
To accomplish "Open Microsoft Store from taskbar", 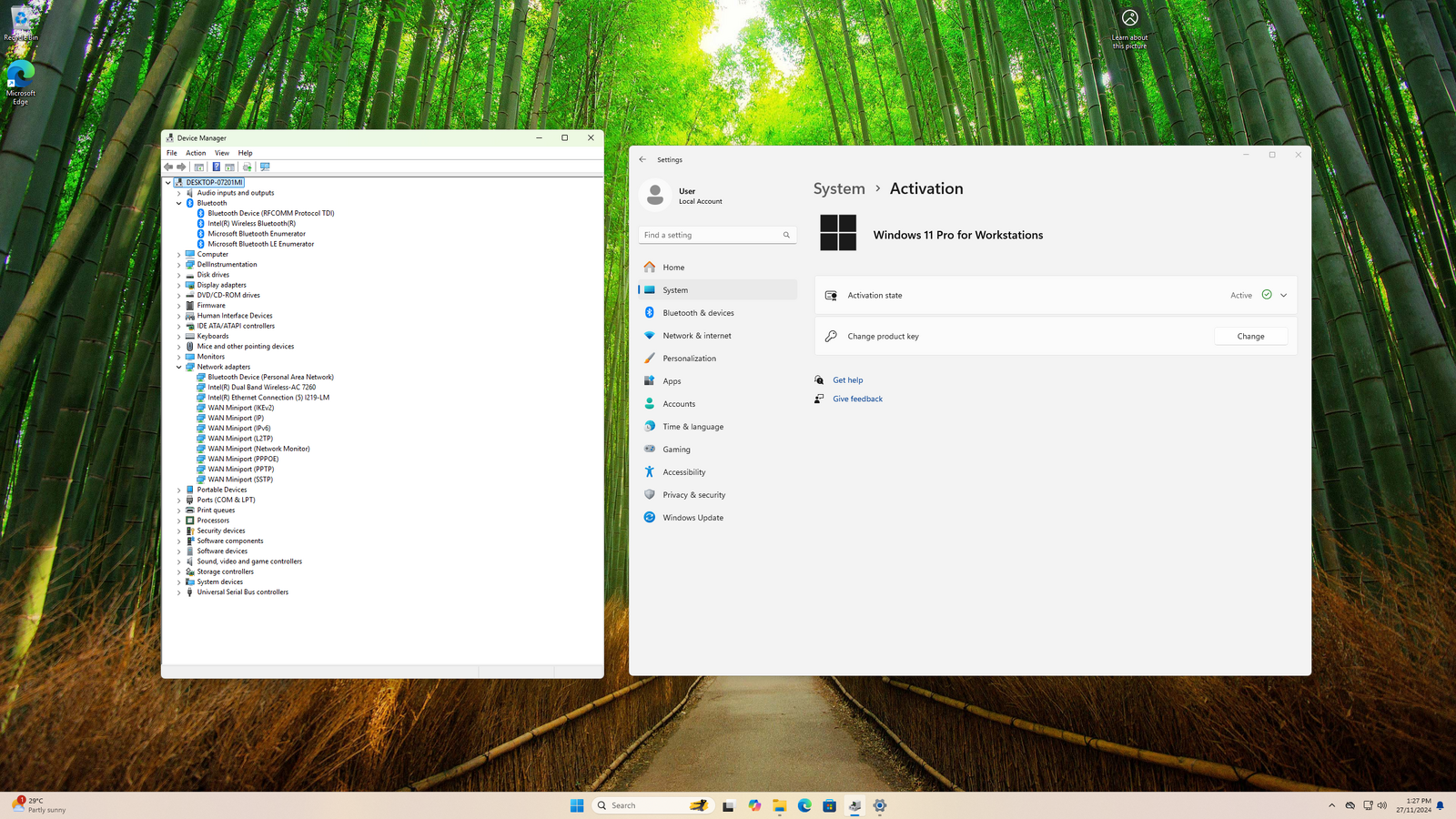I will (829, 805).
